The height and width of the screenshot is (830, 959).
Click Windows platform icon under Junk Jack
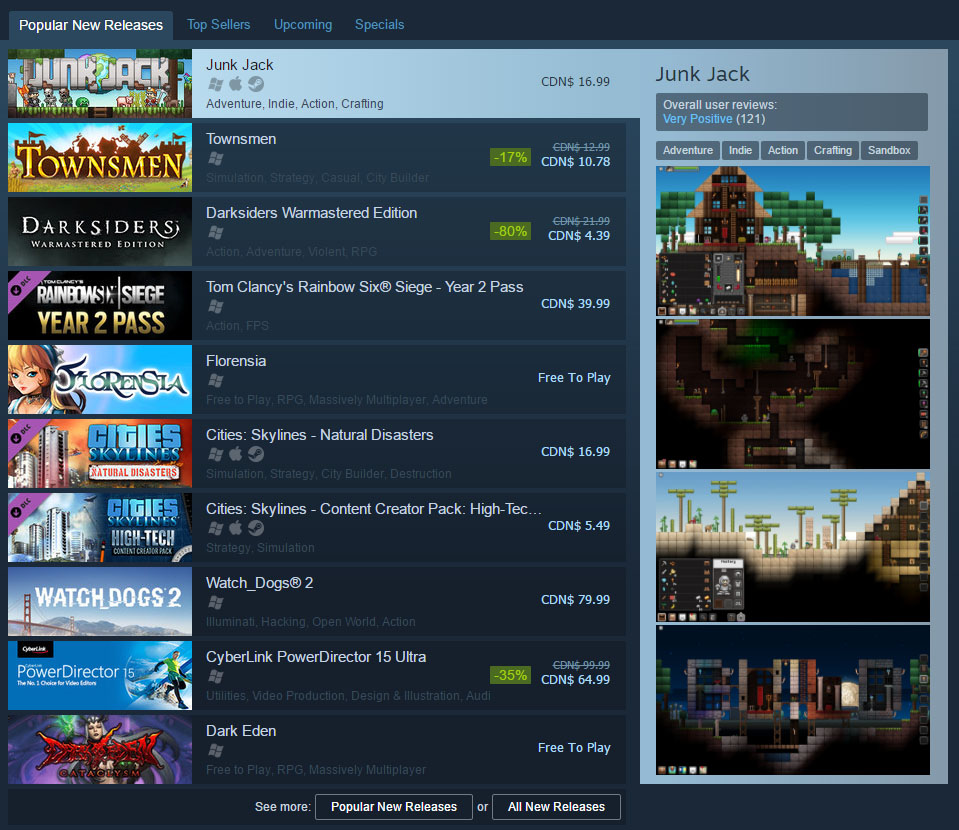coord(215,84)
